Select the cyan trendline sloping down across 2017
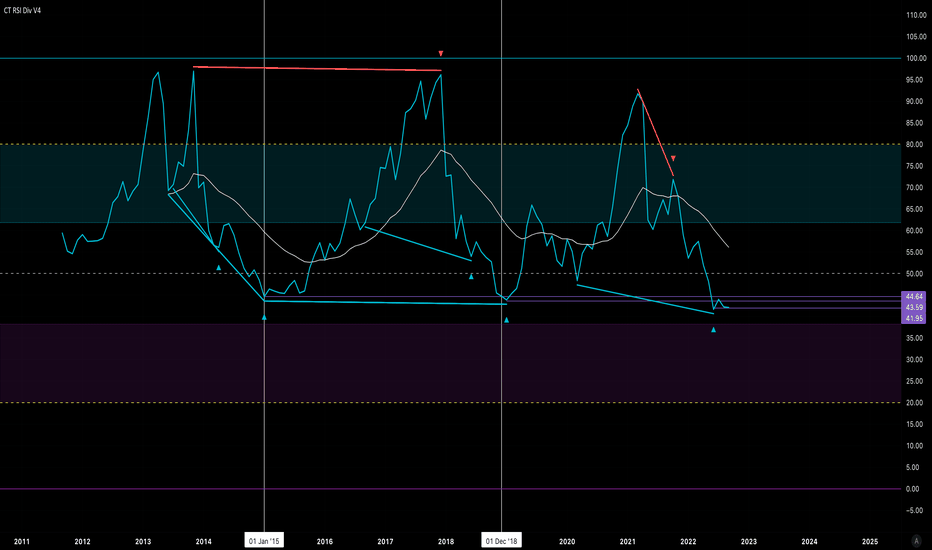Viewport: 932px width, 550px height. tap(417, 243)
